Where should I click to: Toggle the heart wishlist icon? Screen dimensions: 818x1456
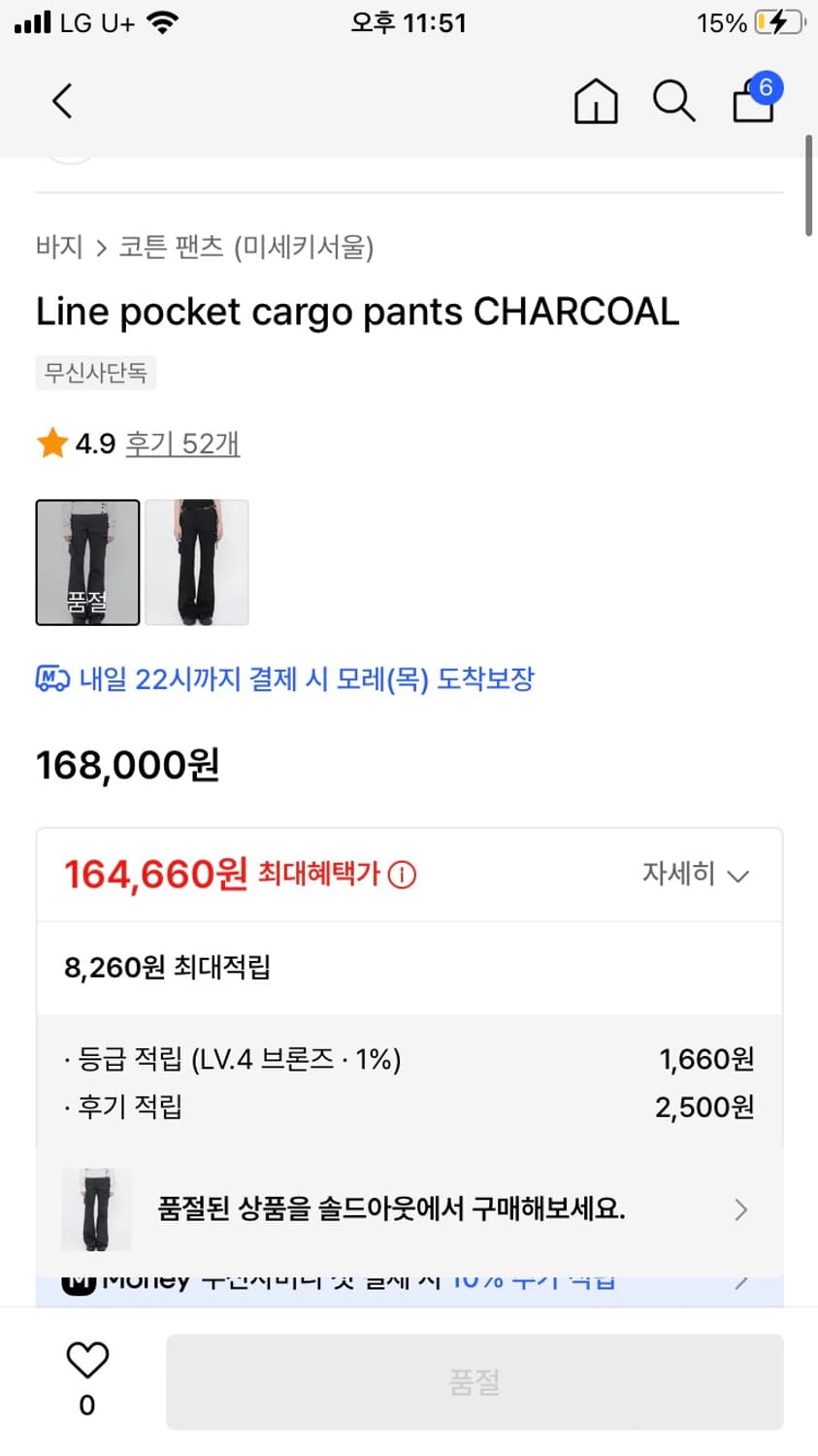pyautogui.click(x=87, y=1361)
